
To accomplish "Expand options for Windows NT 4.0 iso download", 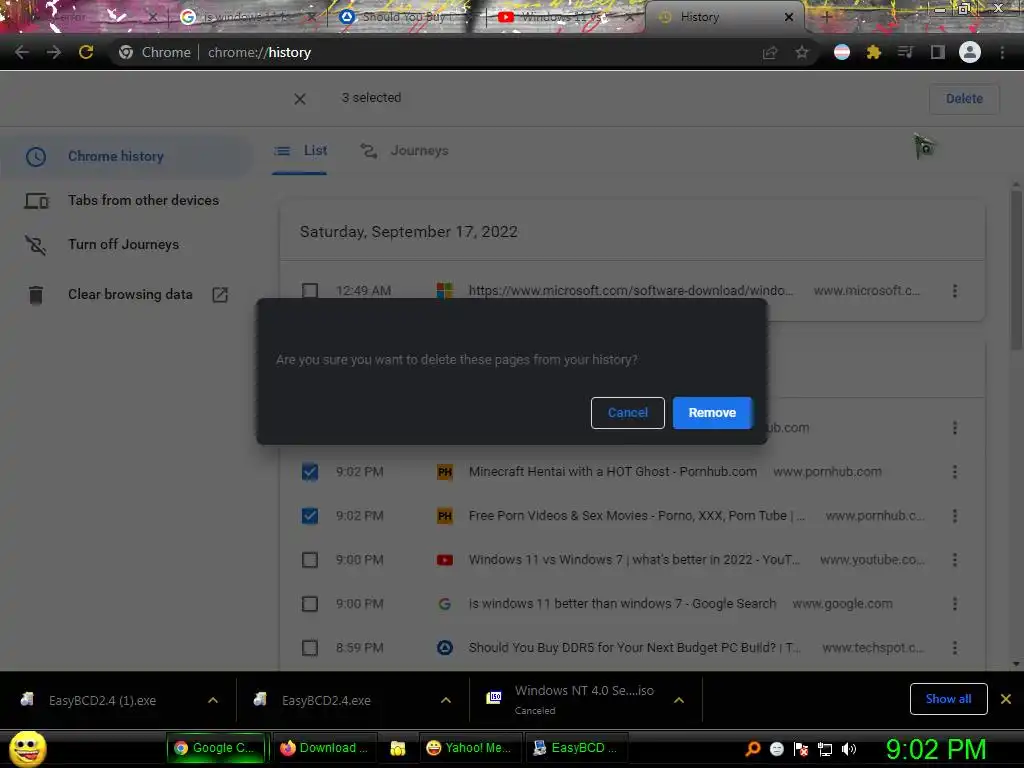I will 679,700.
